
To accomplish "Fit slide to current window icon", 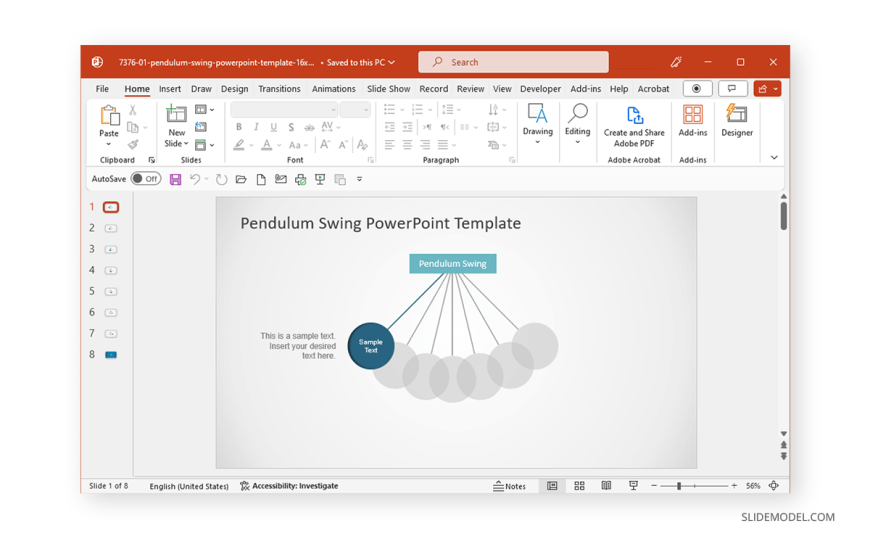I will pos(774,486).
